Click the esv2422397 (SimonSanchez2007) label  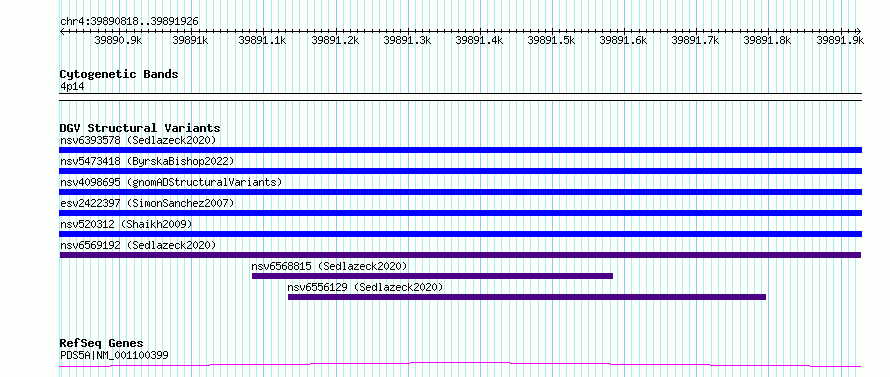(147, 203)
